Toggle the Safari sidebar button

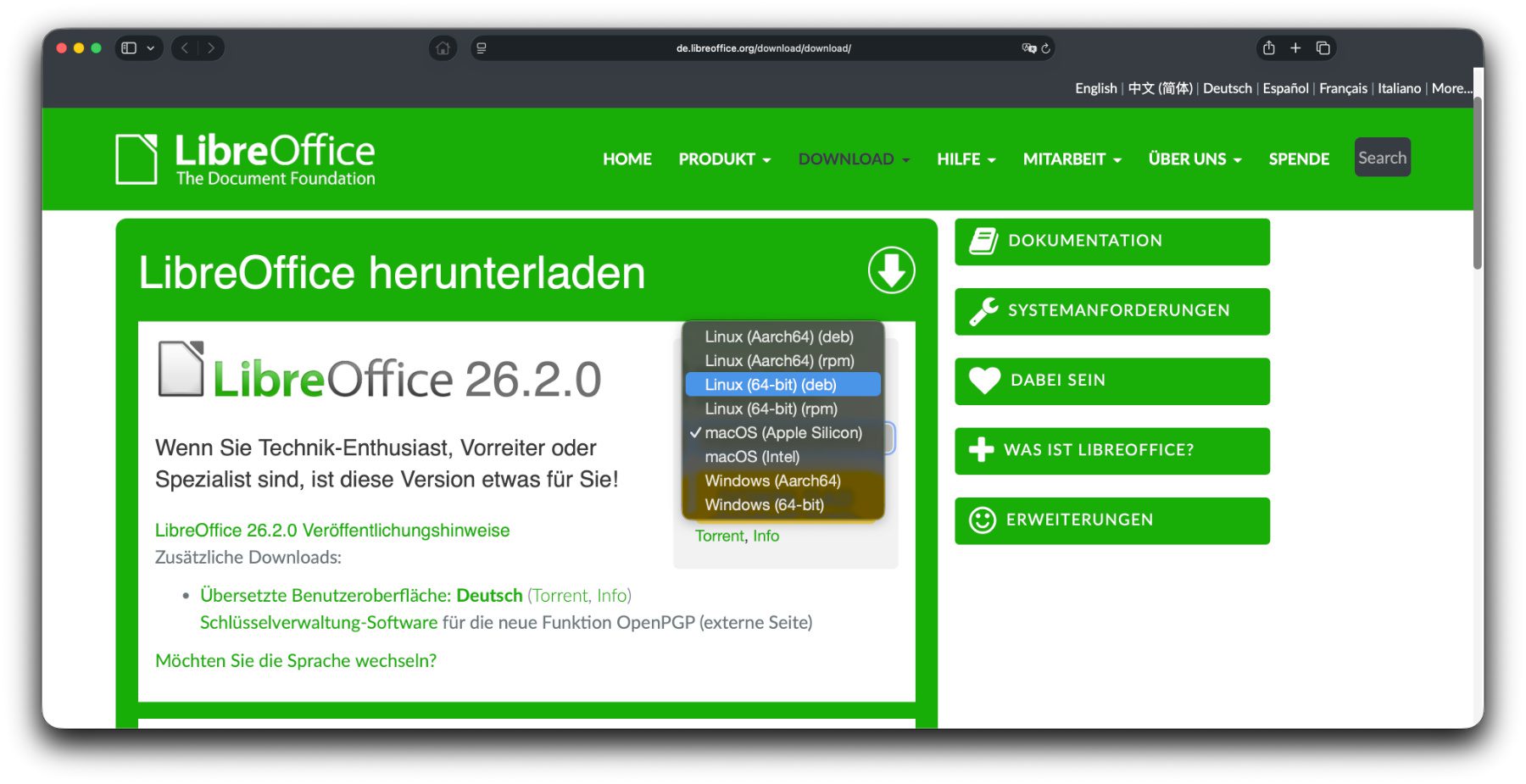click(x=129, y=48)
